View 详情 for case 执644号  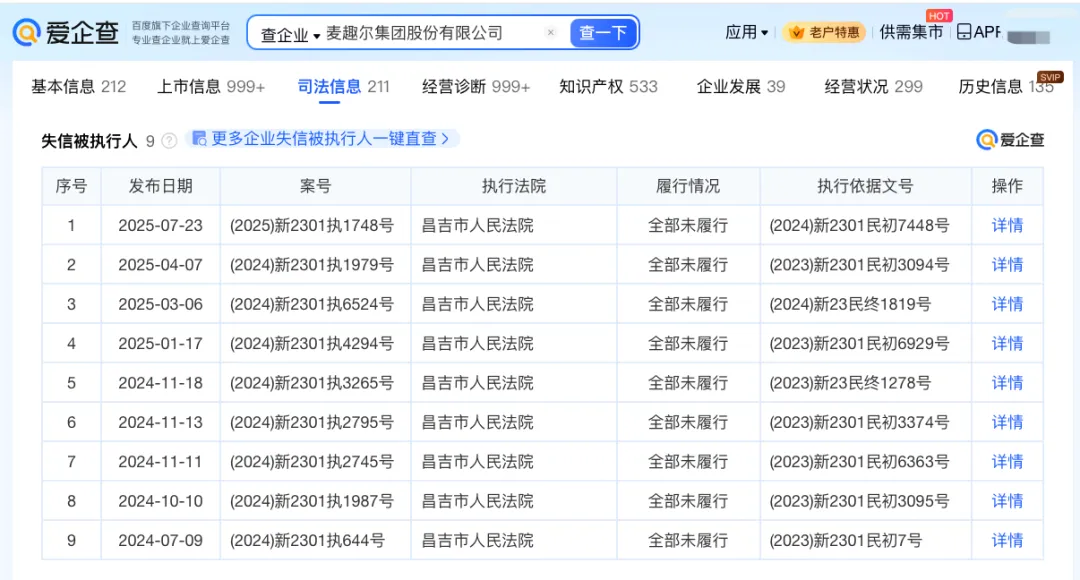pyautogui.click(x=1007, y=541)
